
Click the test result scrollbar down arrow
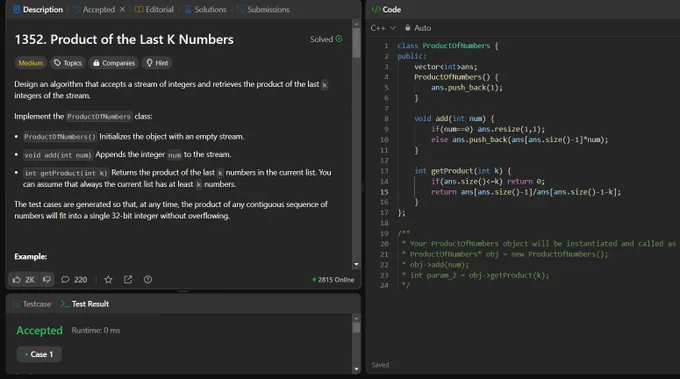point(356,369)
